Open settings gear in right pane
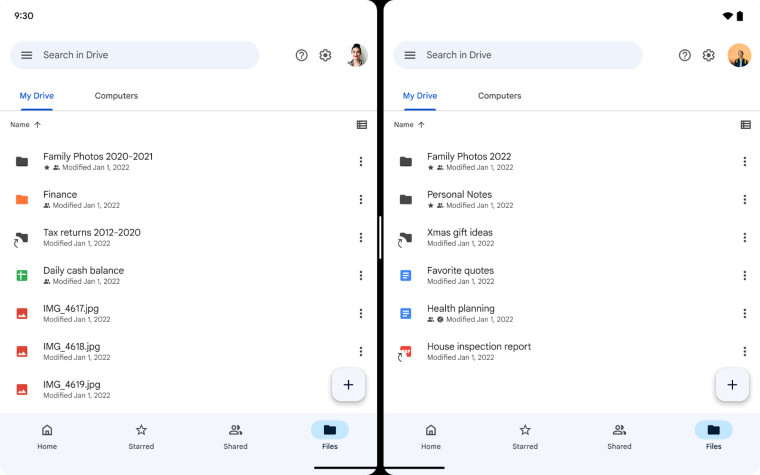The width and height of the screenshot is (760, 475). click(x=709, y=55)
